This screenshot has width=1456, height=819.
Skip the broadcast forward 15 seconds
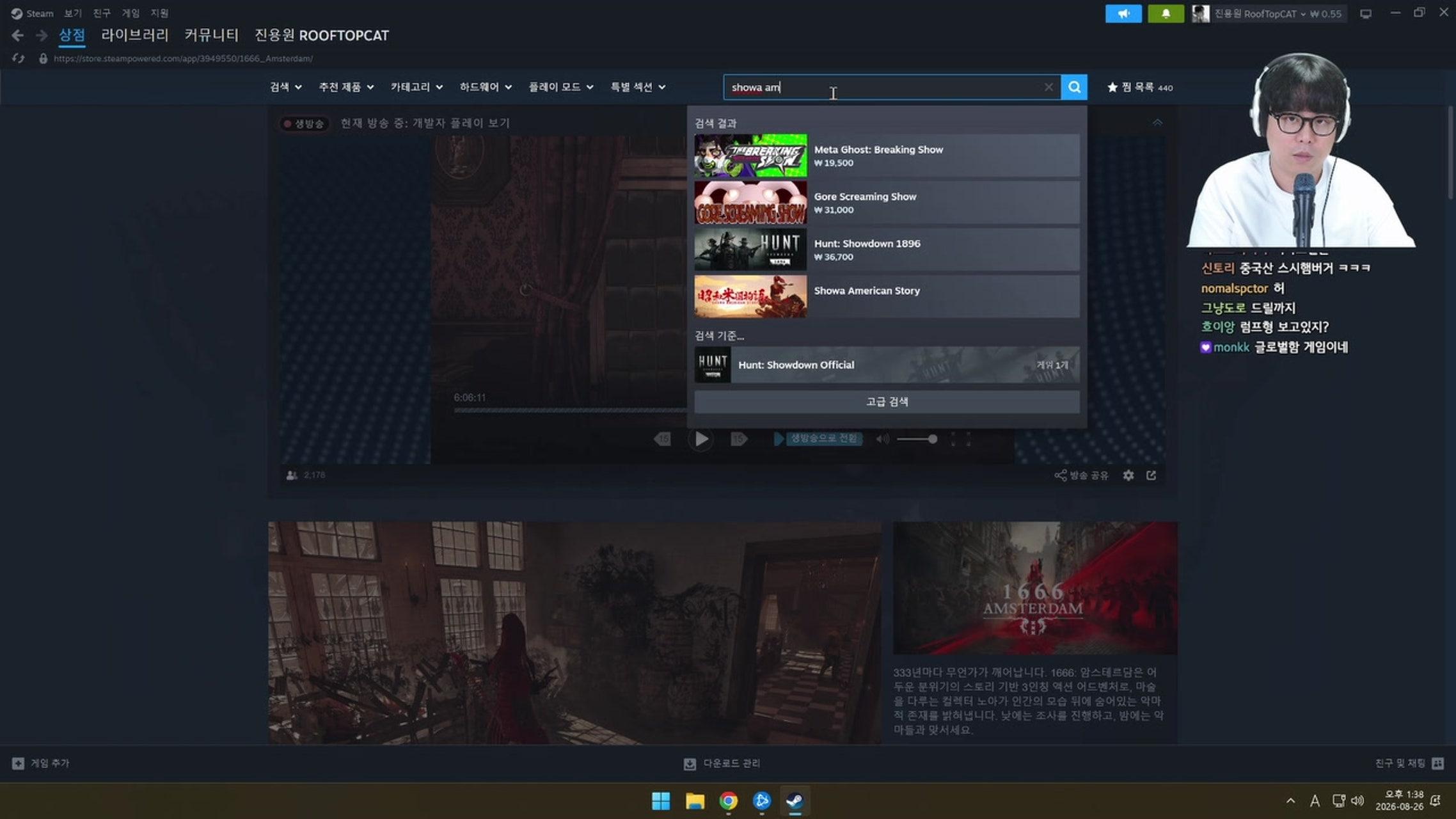click(x=739, y=439)
